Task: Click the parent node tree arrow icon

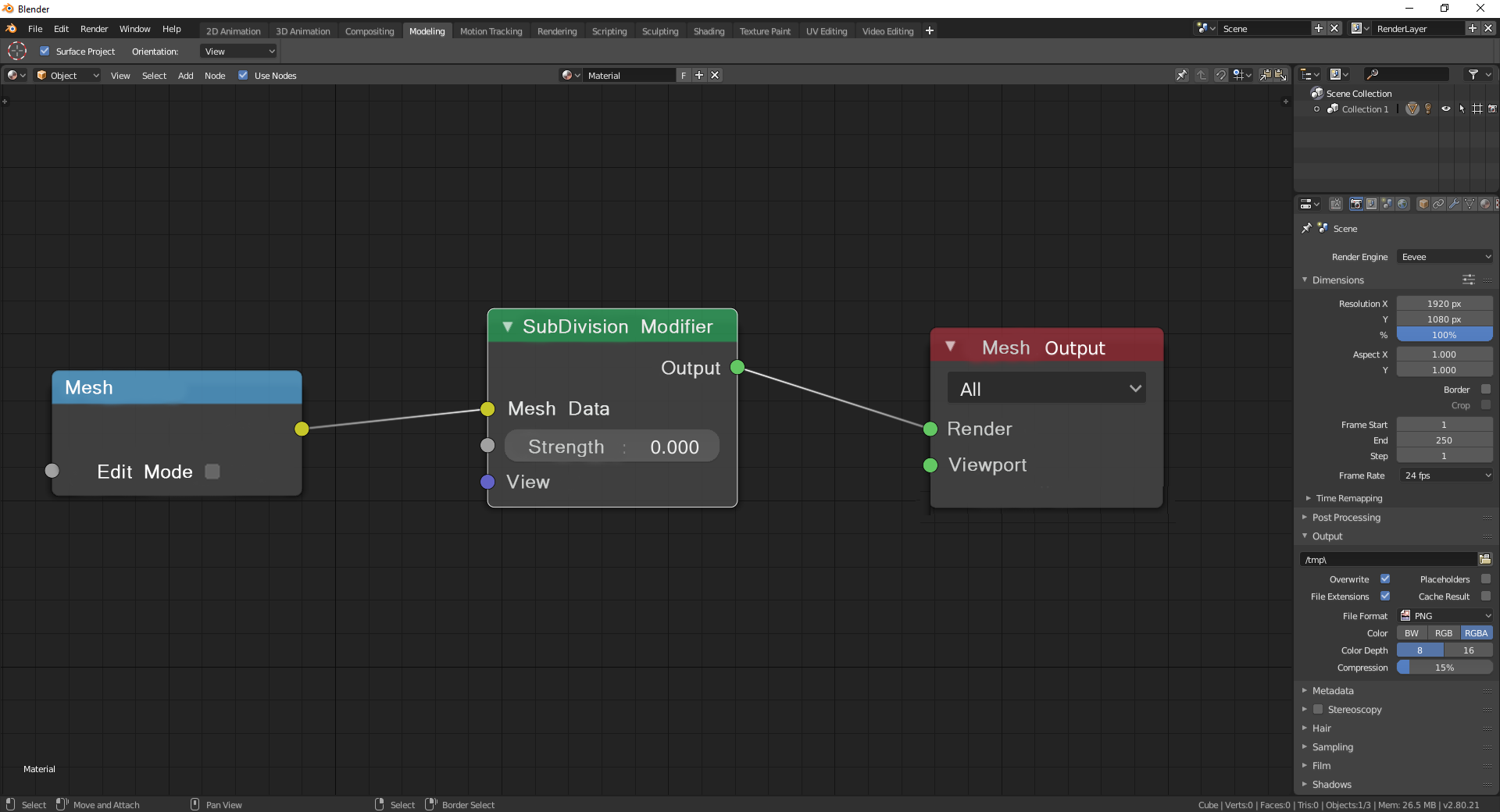Action: [1202, 75]
